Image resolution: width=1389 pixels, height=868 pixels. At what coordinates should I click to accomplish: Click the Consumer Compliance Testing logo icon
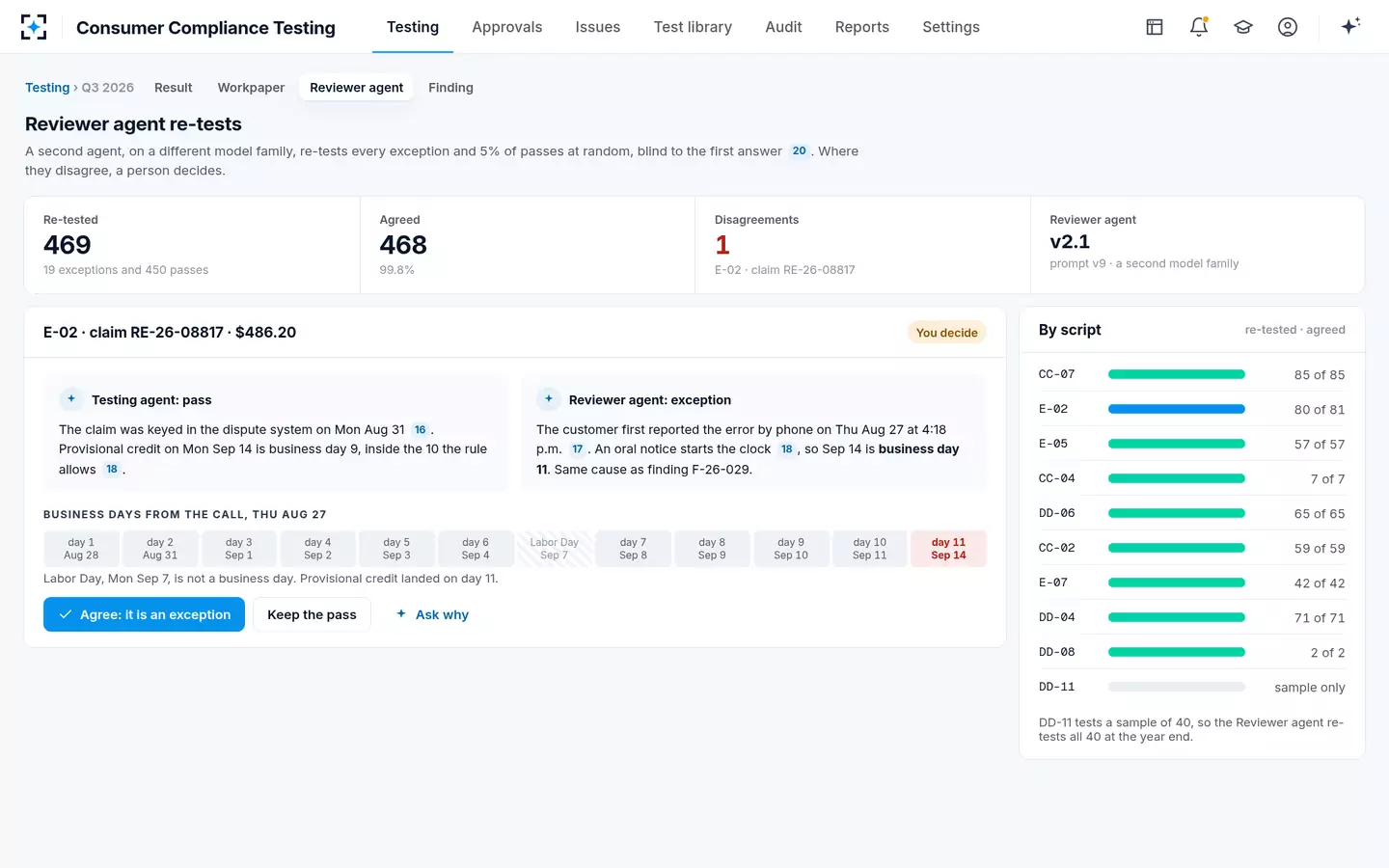click(34, 27)
